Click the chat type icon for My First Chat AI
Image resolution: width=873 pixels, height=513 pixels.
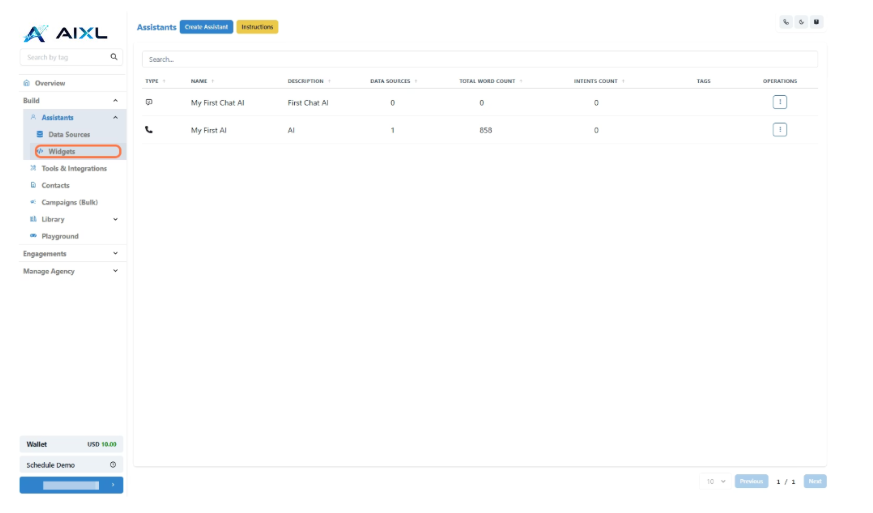pos(149,102)
